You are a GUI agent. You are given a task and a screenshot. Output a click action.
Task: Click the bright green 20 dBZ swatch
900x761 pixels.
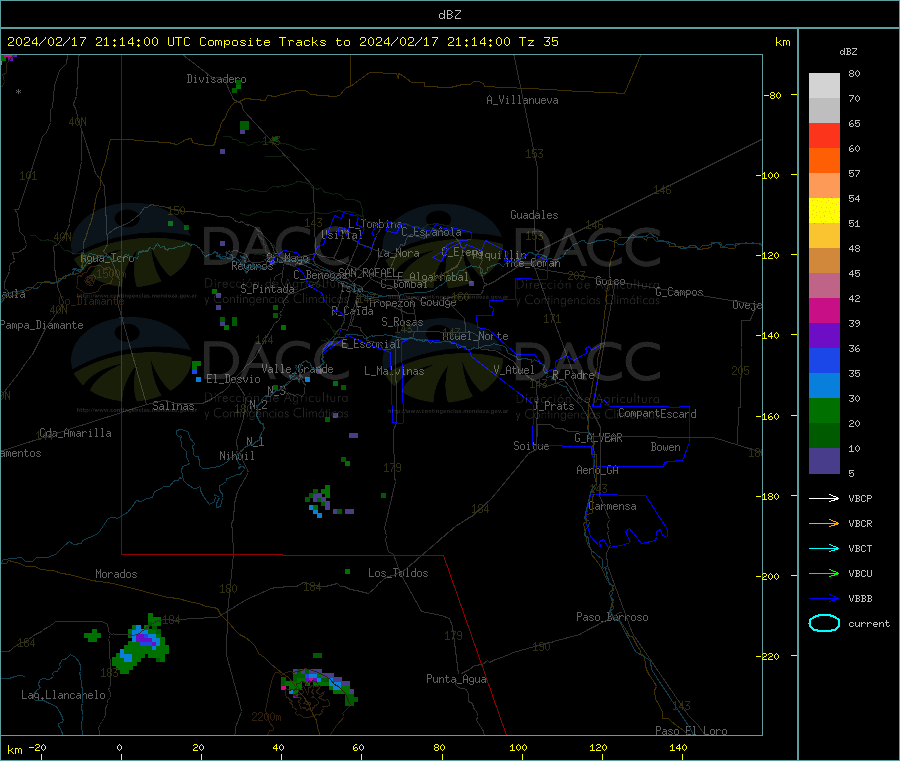[824, 410]
